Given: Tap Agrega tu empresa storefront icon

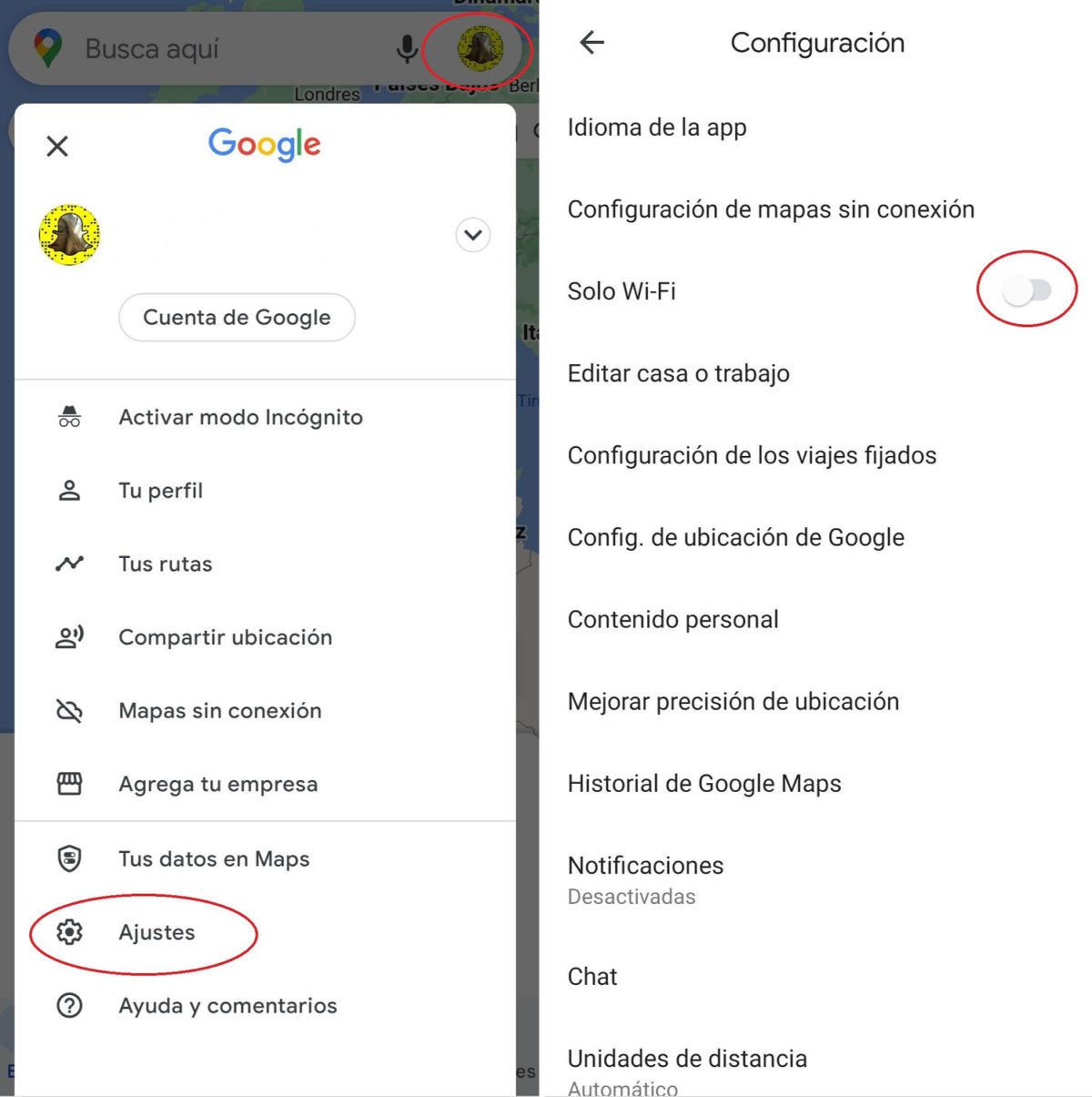Looking at the screenshot, I should (69, 783).
